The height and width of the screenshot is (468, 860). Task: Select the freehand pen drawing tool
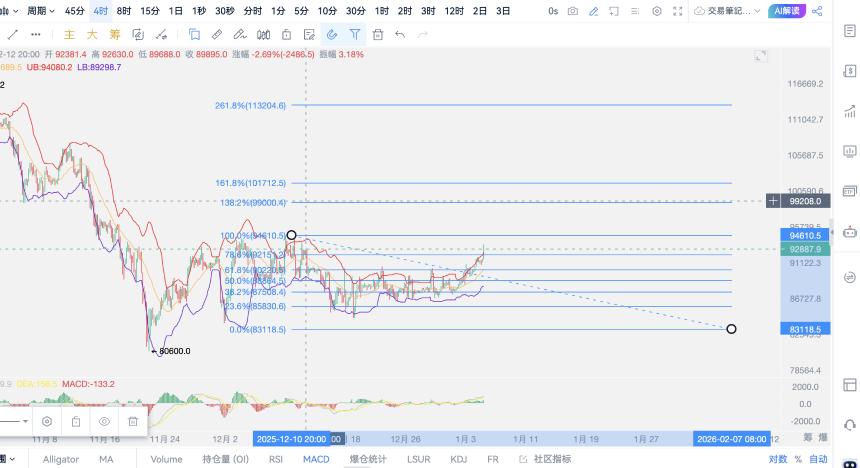[x=240, y=35]
